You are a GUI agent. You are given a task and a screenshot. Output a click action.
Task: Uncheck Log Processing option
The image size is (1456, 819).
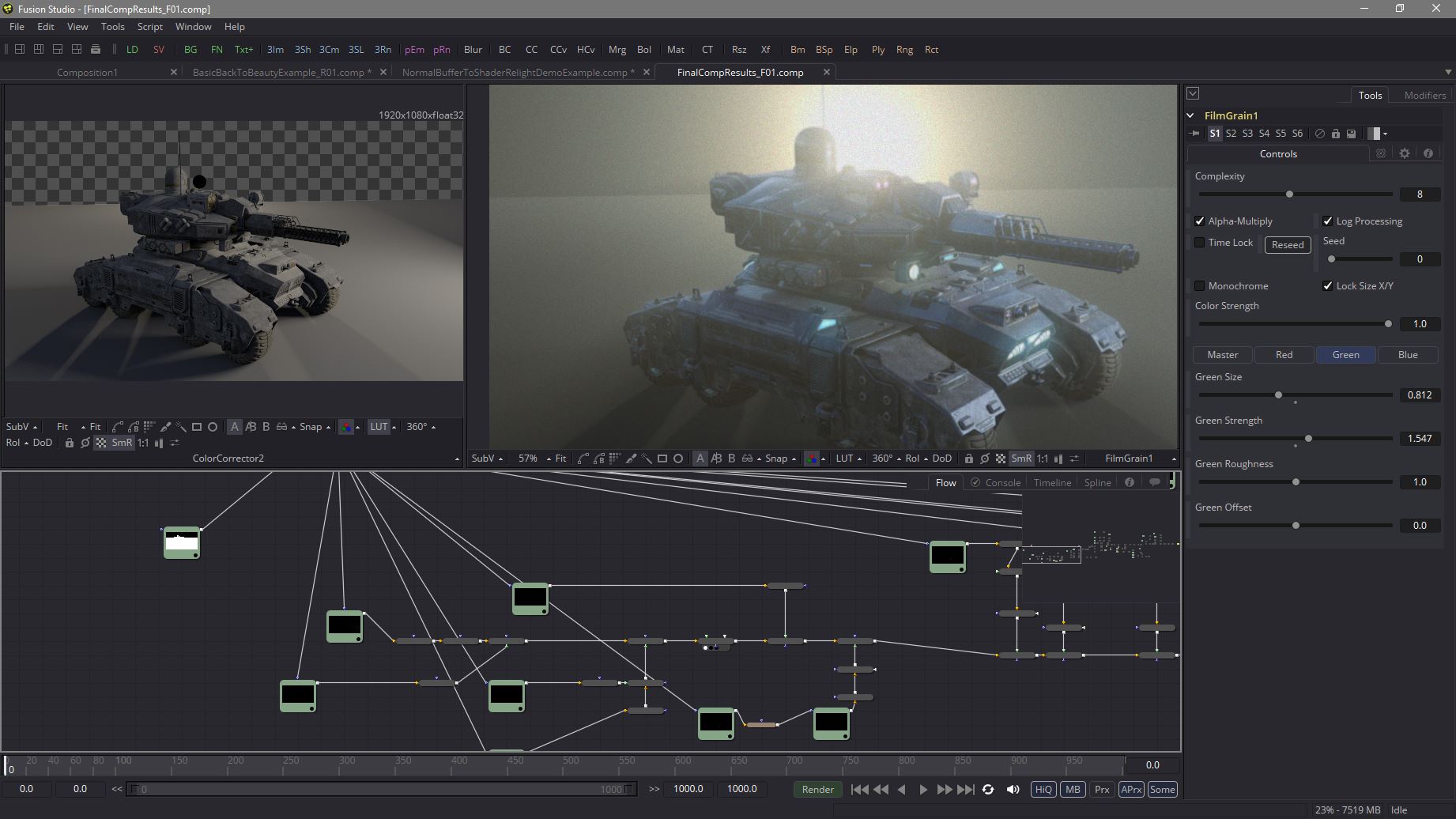point(1328,221)
